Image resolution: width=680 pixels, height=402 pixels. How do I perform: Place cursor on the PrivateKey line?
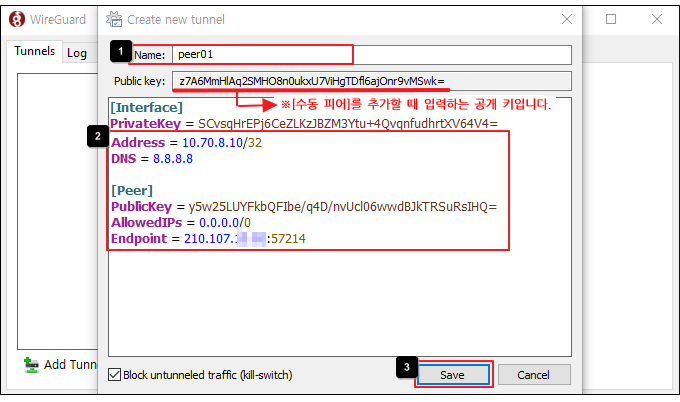pos(300,123)
